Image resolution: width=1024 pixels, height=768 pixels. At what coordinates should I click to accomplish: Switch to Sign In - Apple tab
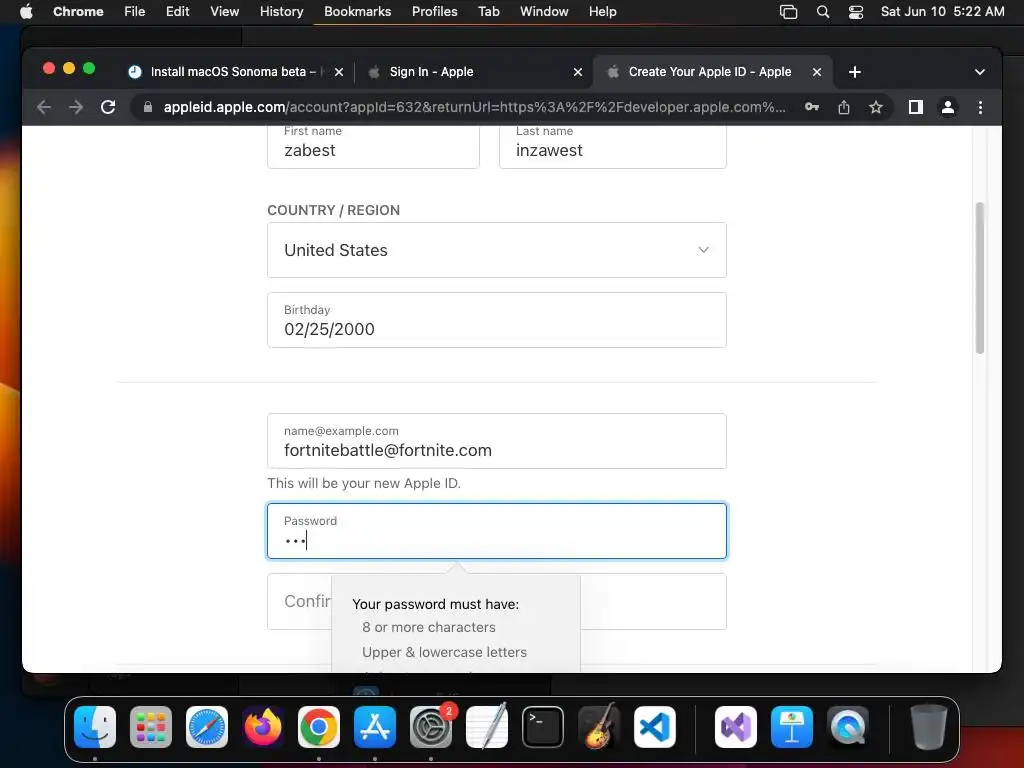coord(431,72)
